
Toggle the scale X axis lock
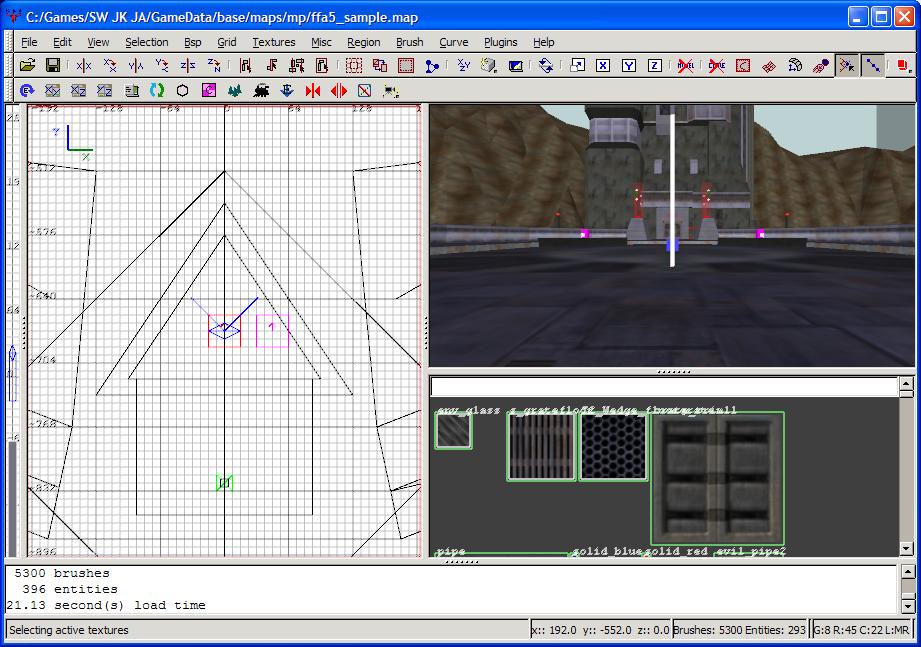pos(603,65)
